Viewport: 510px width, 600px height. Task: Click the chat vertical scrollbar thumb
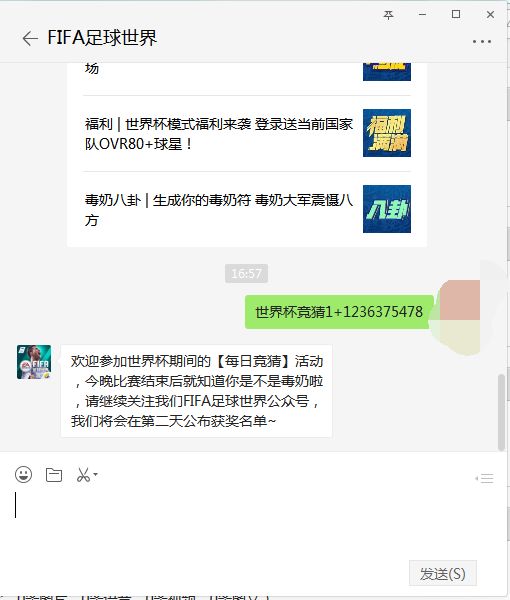[x=501, y=412]
